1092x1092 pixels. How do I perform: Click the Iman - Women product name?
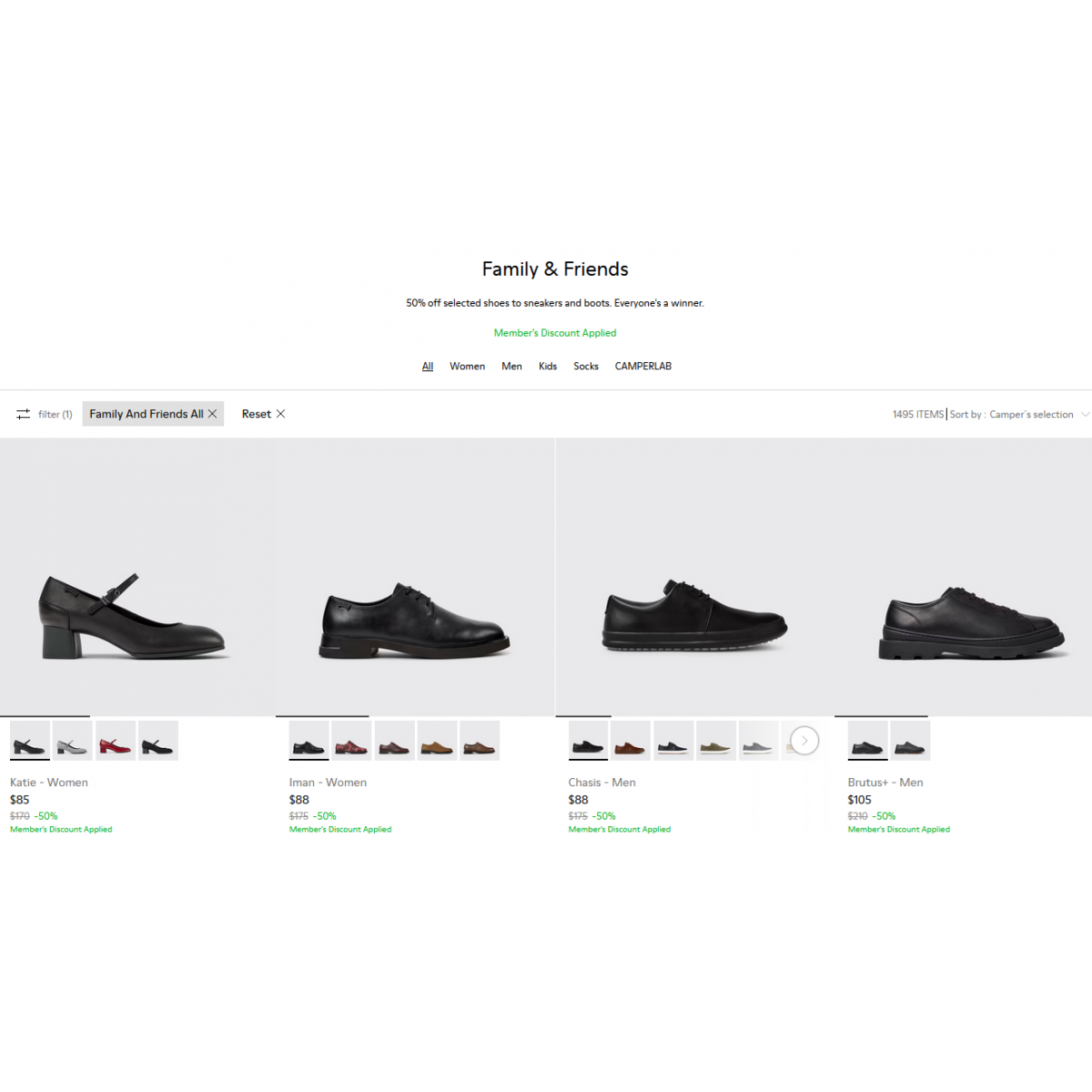328,783
